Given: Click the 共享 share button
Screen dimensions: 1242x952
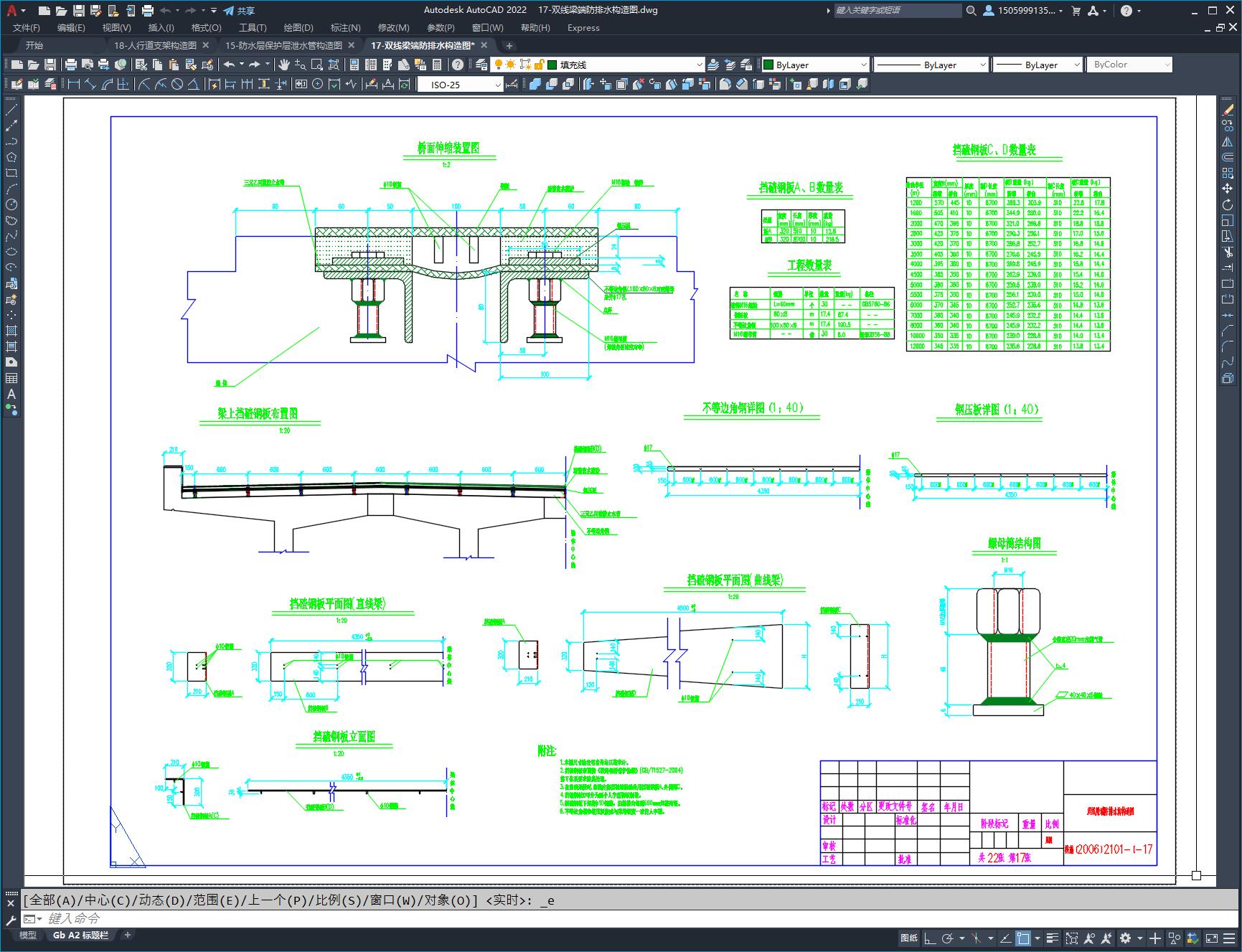Looking at the screenshot, I should point(239,10).
